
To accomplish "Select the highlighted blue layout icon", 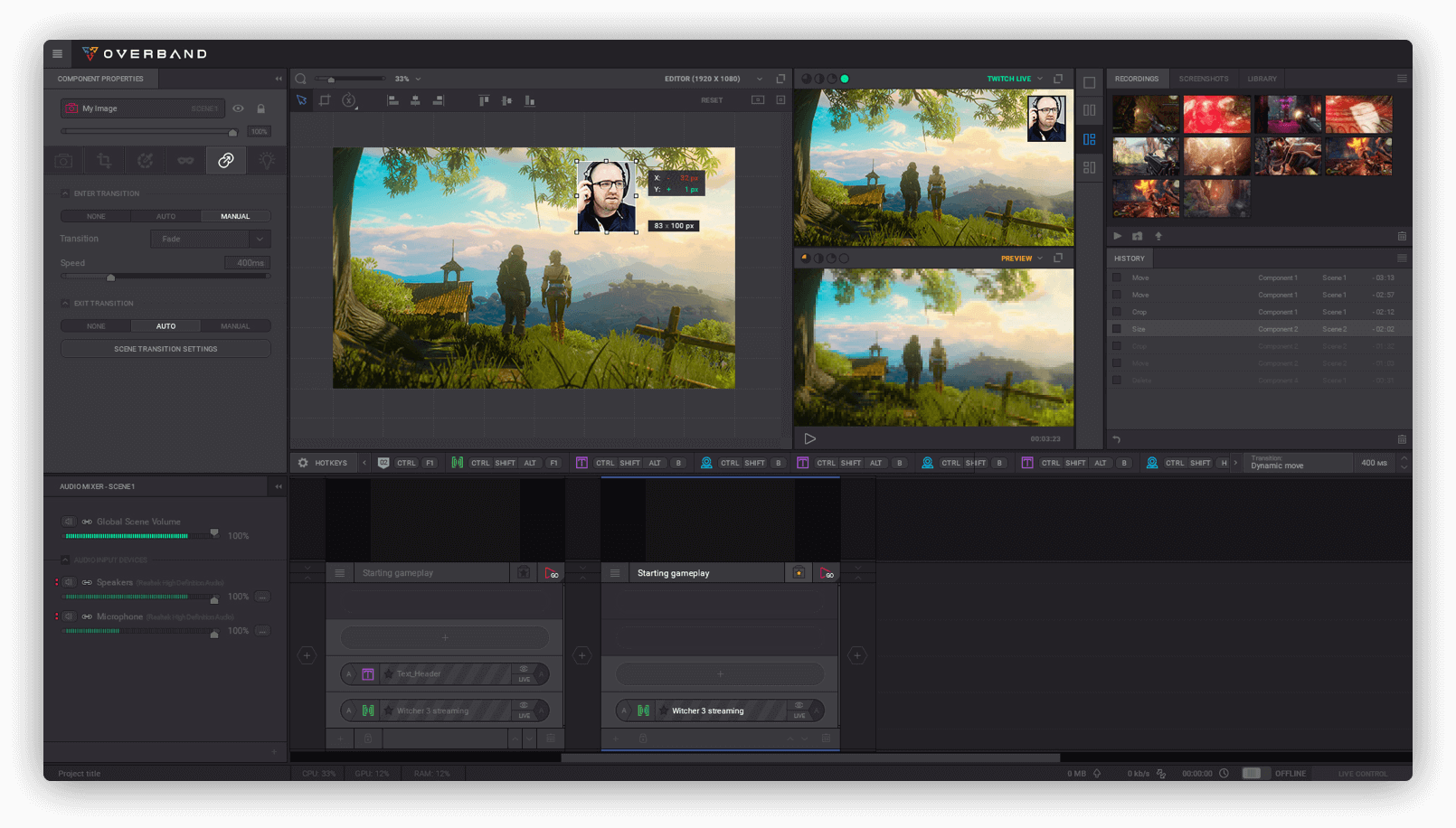I will [1089, 139].
